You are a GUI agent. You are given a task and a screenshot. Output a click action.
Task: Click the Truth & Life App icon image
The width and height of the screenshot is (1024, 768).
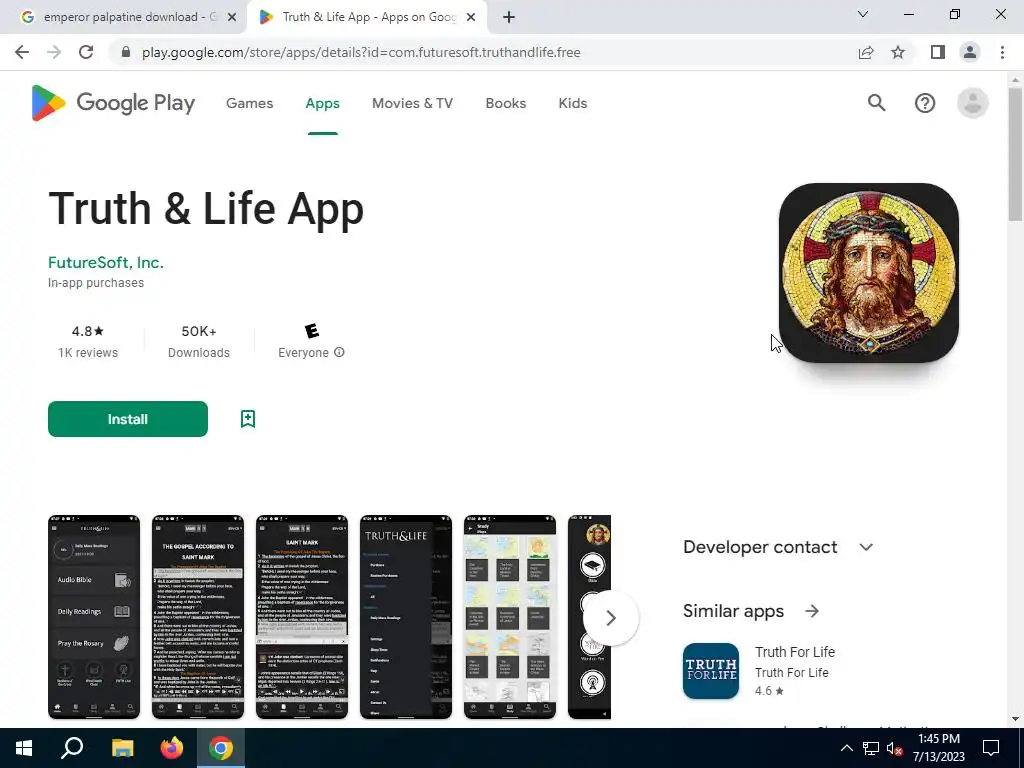pyautogui.click(x=869, y=273)
